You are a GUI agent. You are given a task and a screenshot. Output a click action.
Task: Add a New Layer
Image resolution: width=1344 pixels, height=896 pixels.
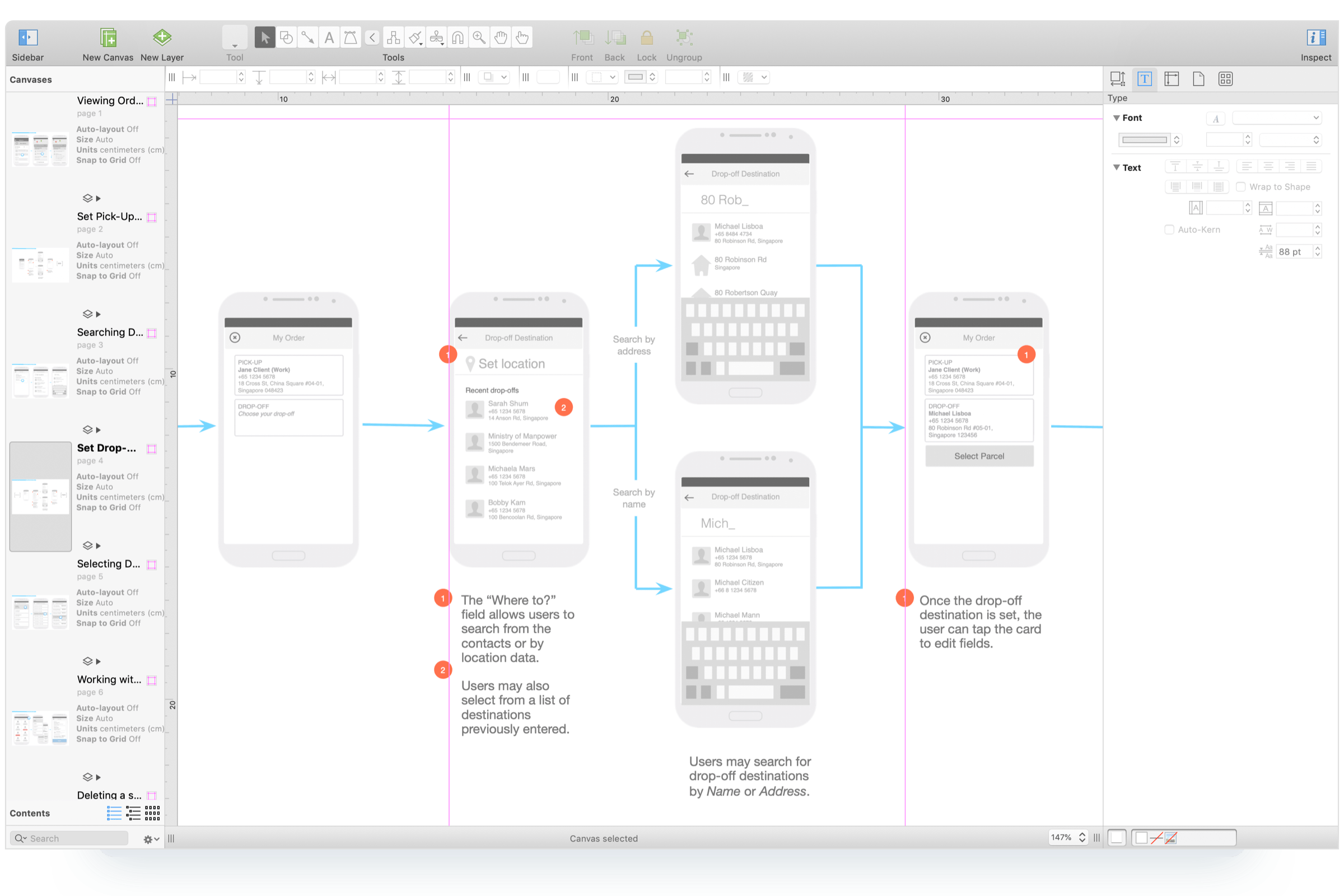tap(162, 38)
